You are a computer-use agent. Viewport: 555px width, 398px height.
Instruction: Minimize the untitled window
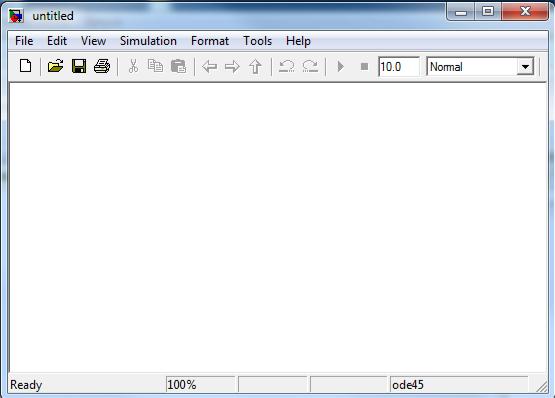click(x=461, y=12)
